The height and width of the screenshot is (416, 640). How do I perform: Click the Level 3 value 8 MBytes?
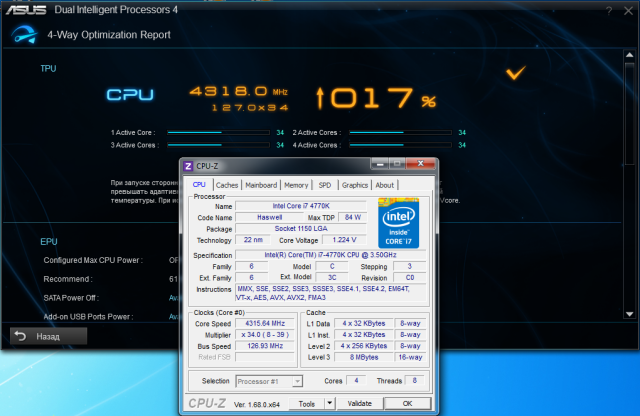point(364,357)
